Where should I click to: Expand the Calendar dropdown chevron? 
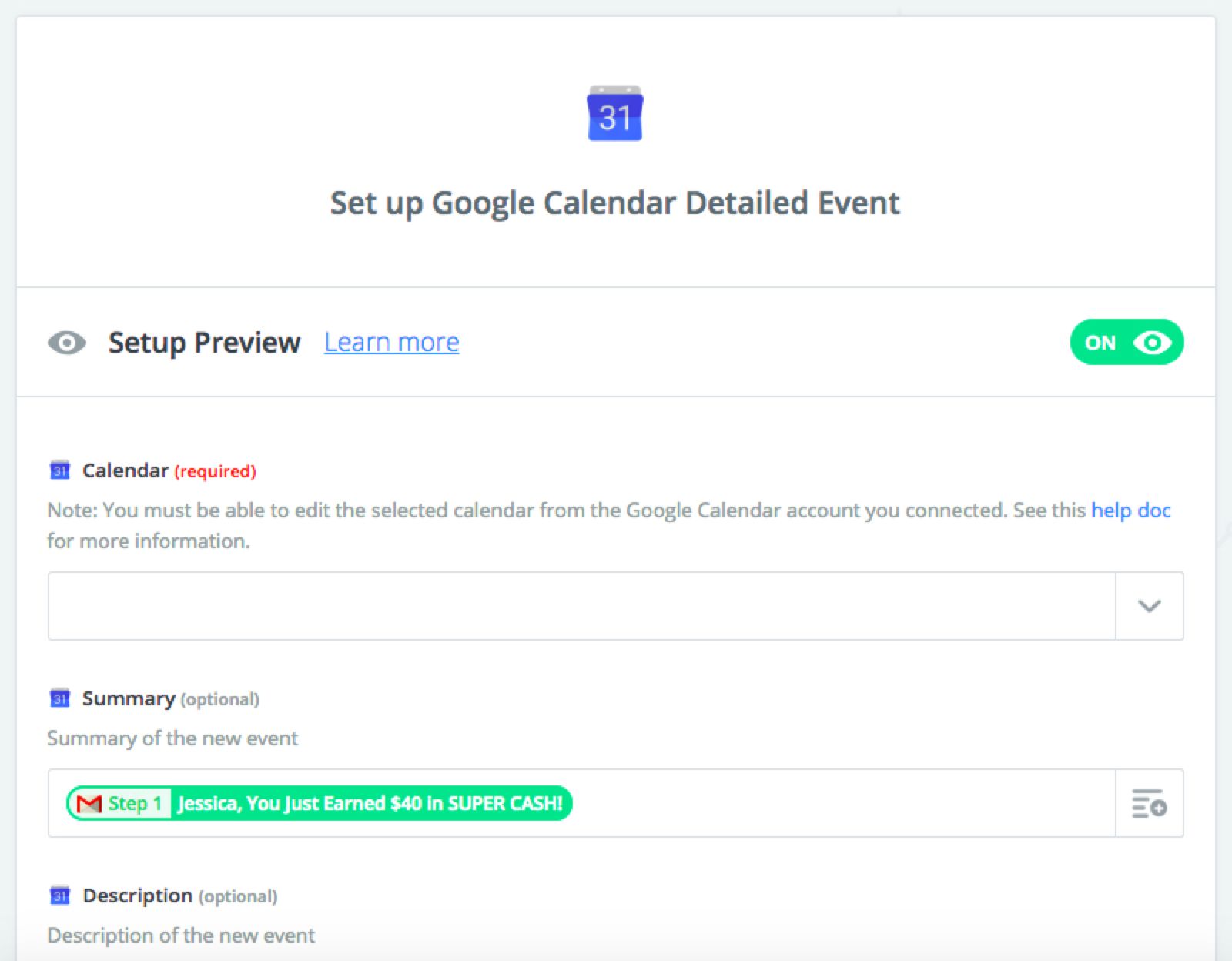point(1149,606)
